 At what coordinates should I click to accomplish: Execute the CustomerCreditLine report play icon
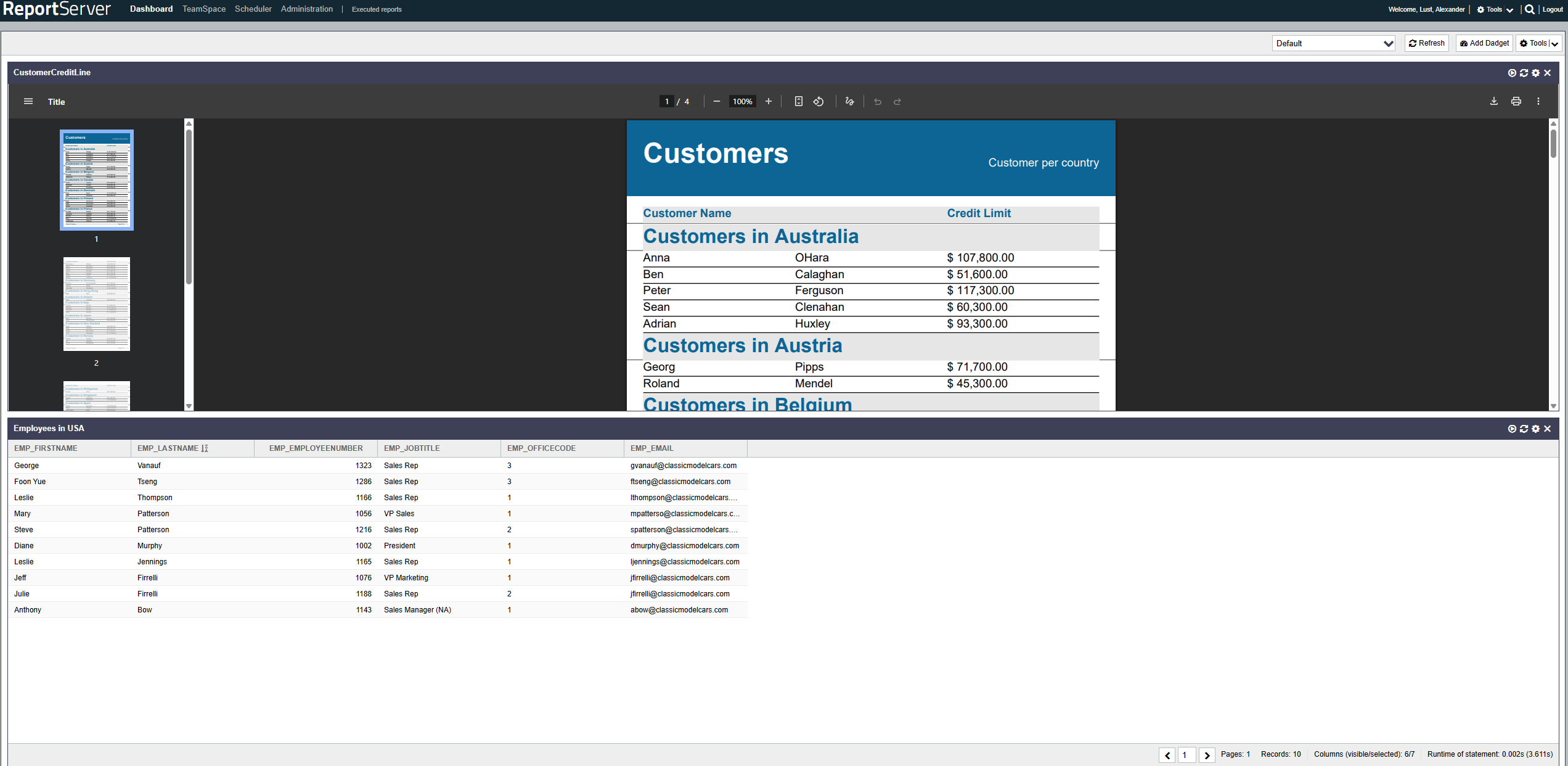[1512, 73]
